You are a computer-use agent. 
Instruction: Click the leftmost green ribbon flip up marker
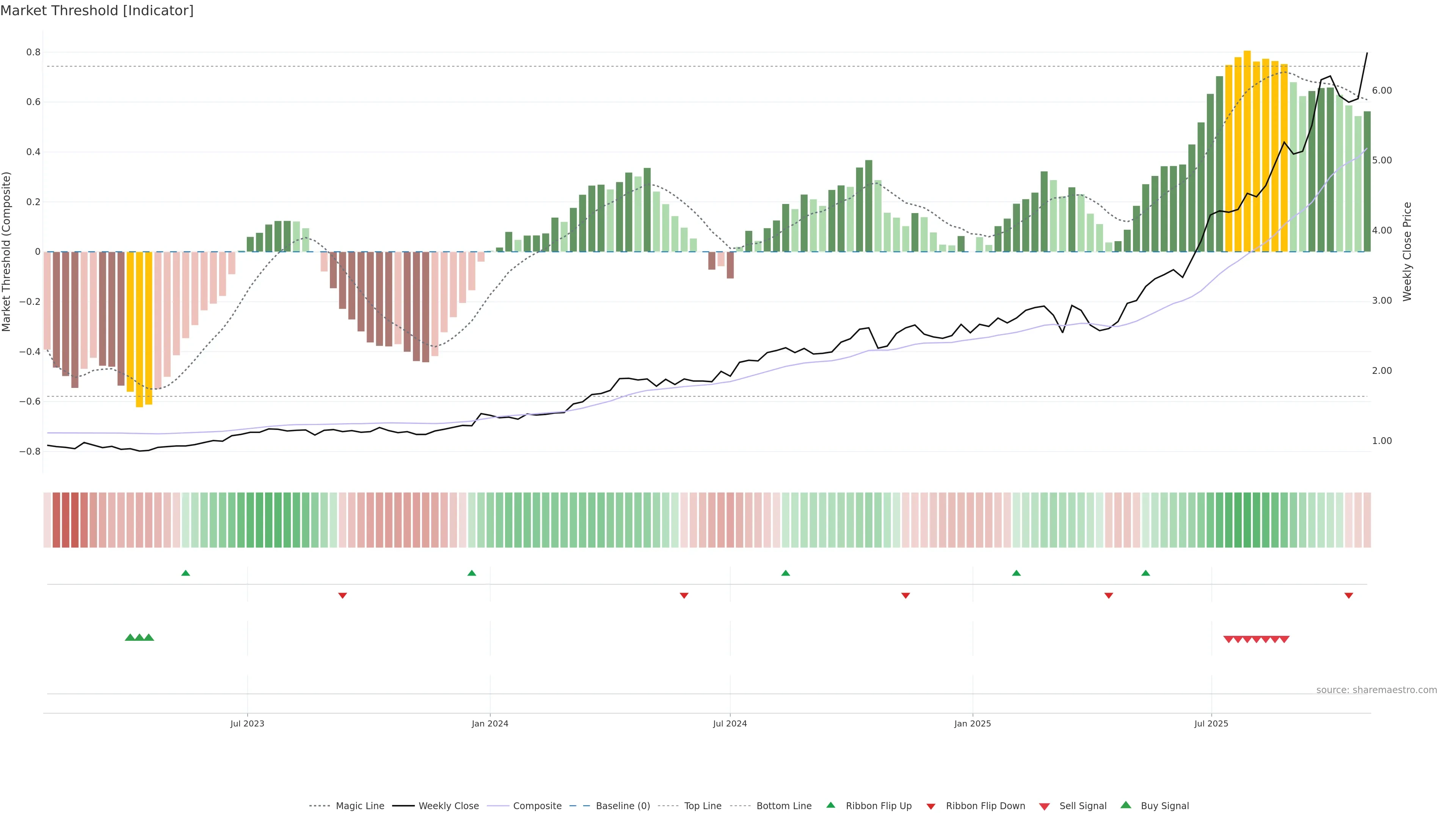[185, 573]
